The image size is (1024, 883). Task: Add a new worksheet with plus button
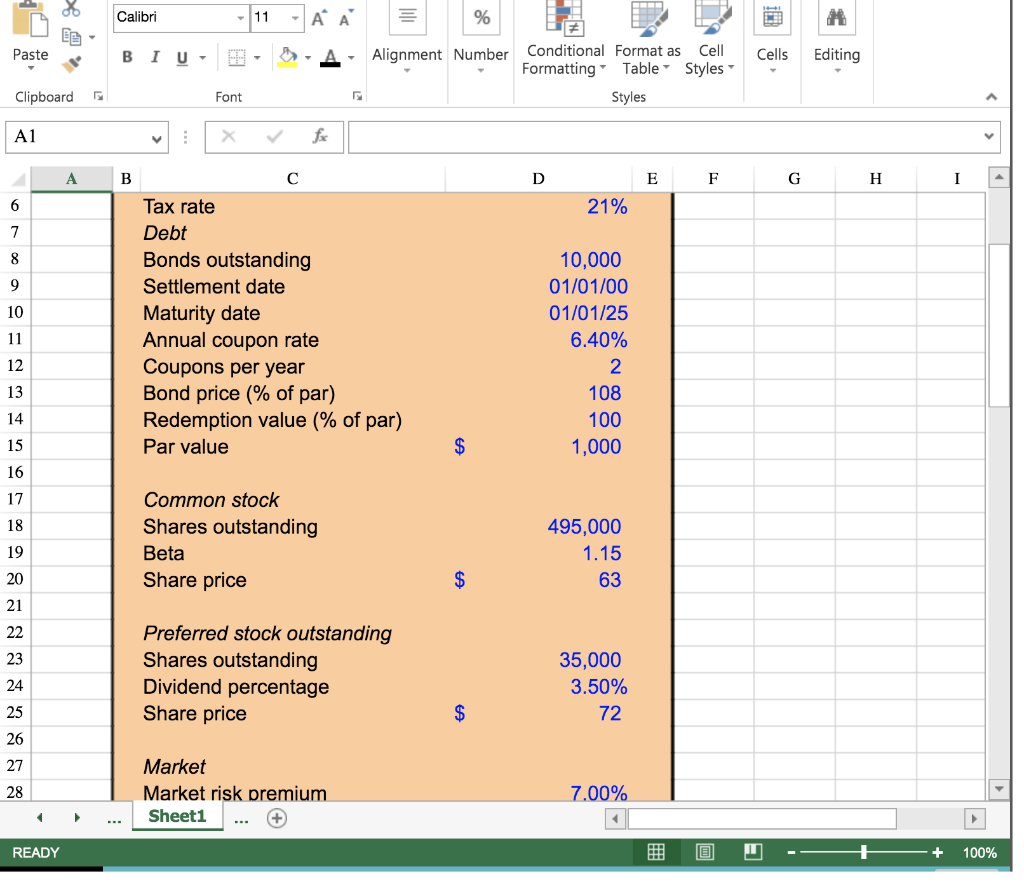point(277,817)
